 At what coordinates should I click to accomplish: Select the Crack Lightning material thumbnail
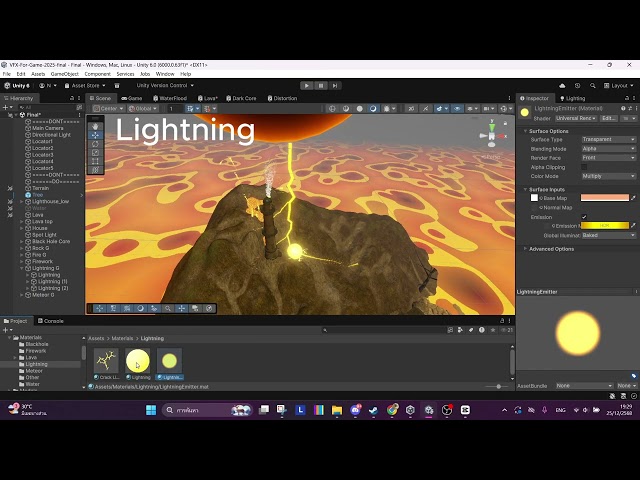click(106, 363)
